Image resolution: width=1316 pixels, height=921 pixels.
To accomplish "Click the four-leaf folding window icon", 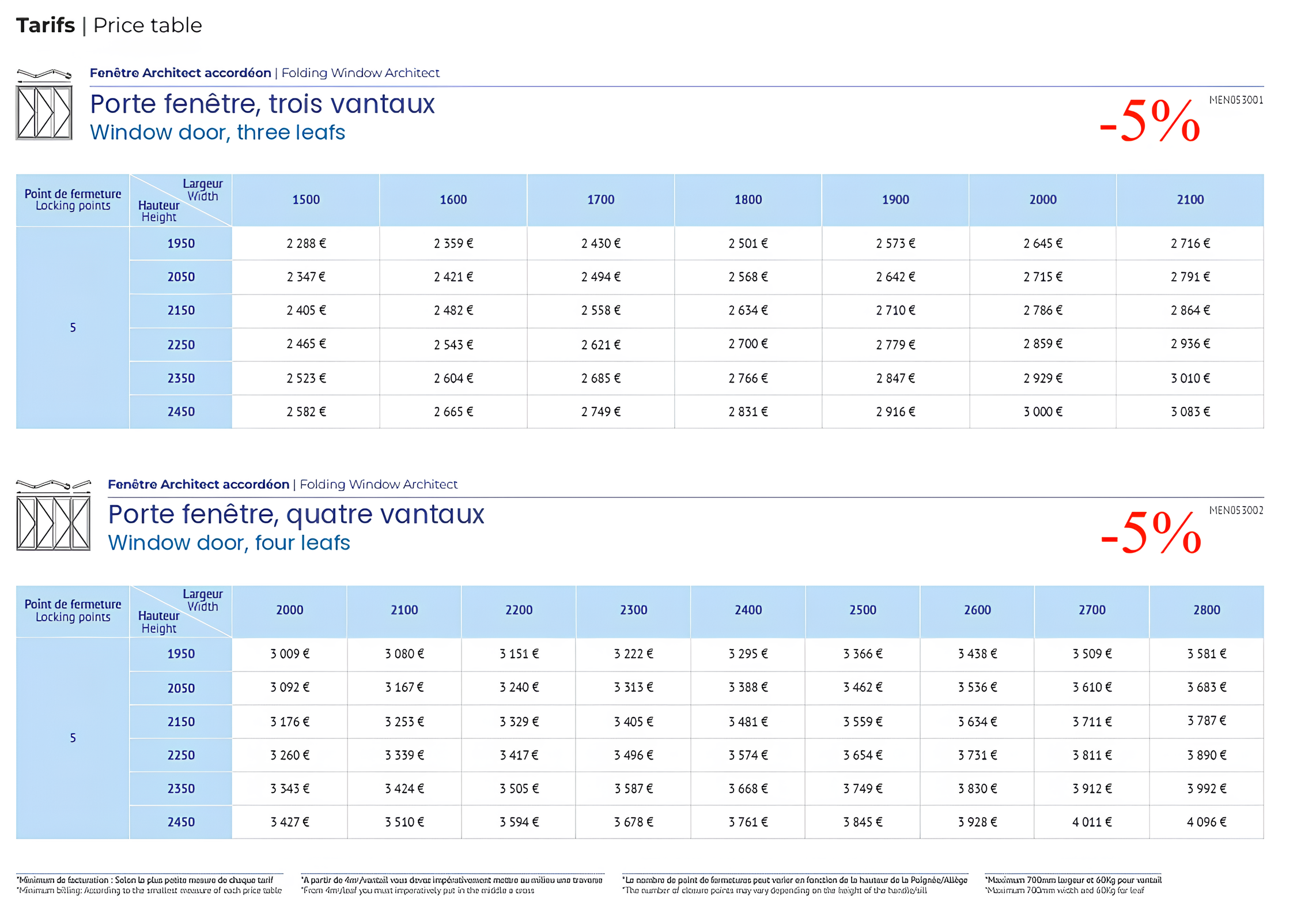I will pyautogui.click(x=53, y=516).
